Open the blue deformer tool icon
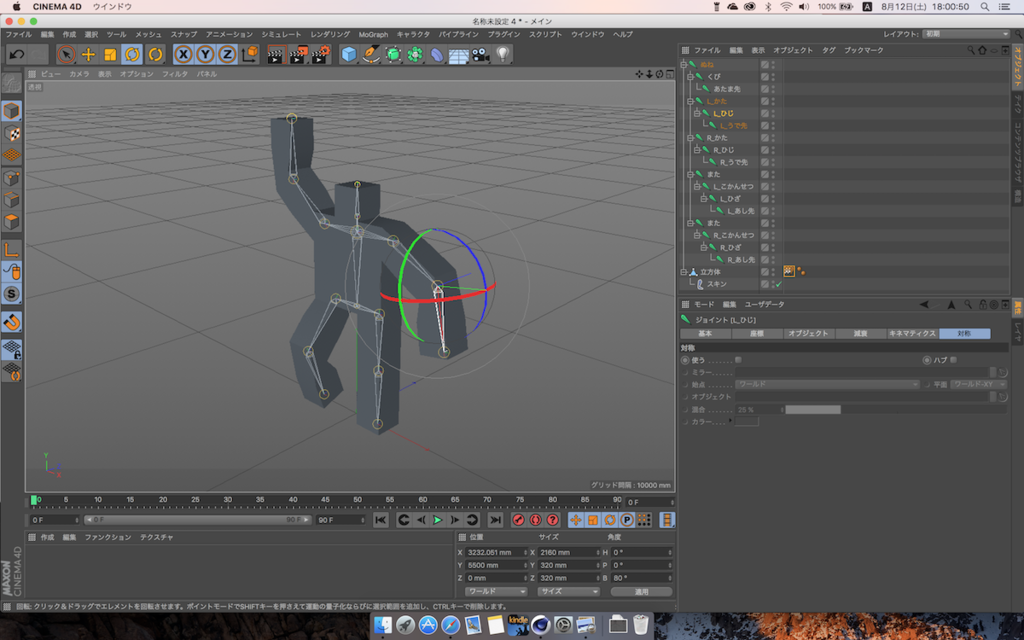This screenshot has height=640, width=1024. click(437, 54)
